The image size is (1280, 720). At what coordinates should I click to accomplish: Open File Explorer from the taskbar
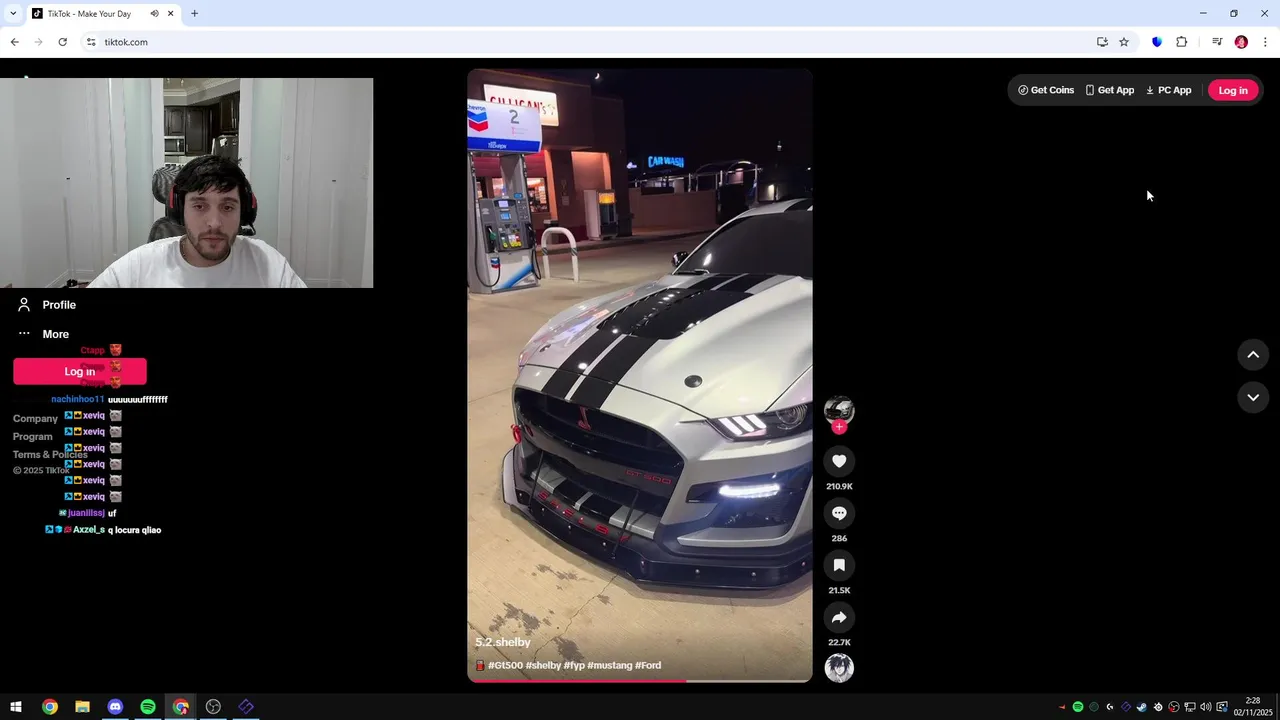82,707
